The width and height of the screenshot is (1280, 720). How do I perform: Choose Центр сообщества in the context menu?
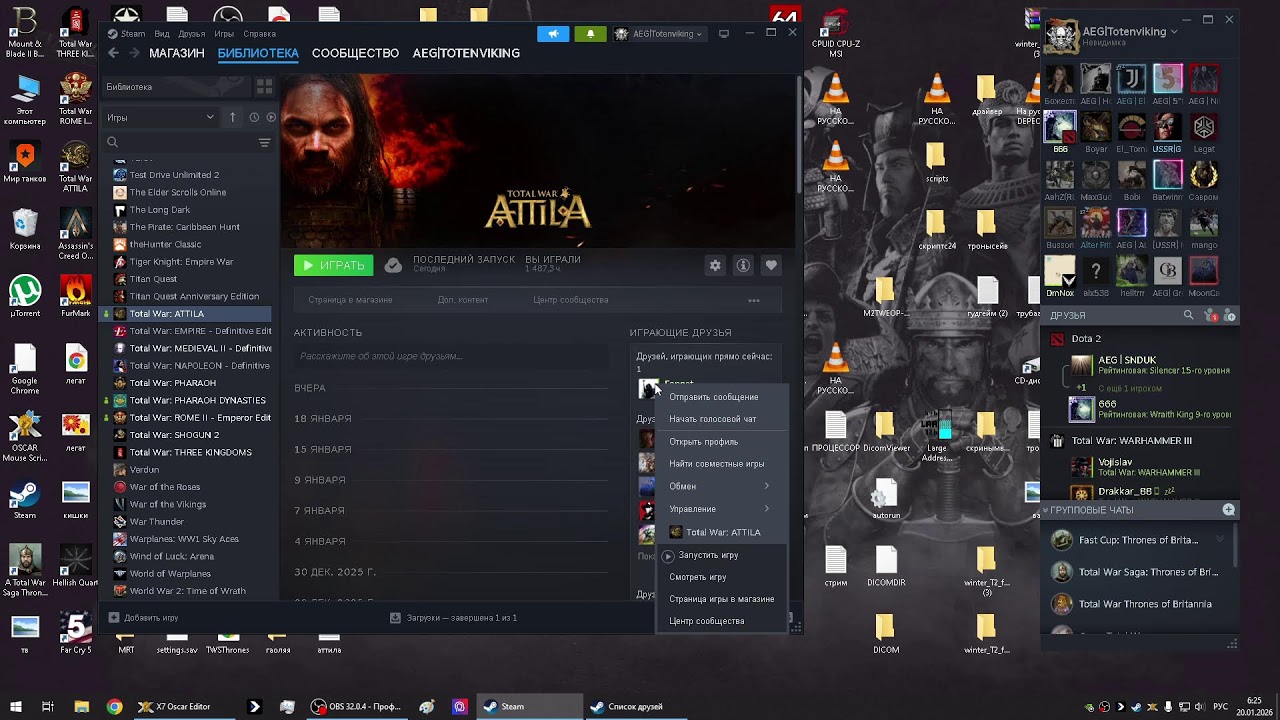[x=707, y=621]
